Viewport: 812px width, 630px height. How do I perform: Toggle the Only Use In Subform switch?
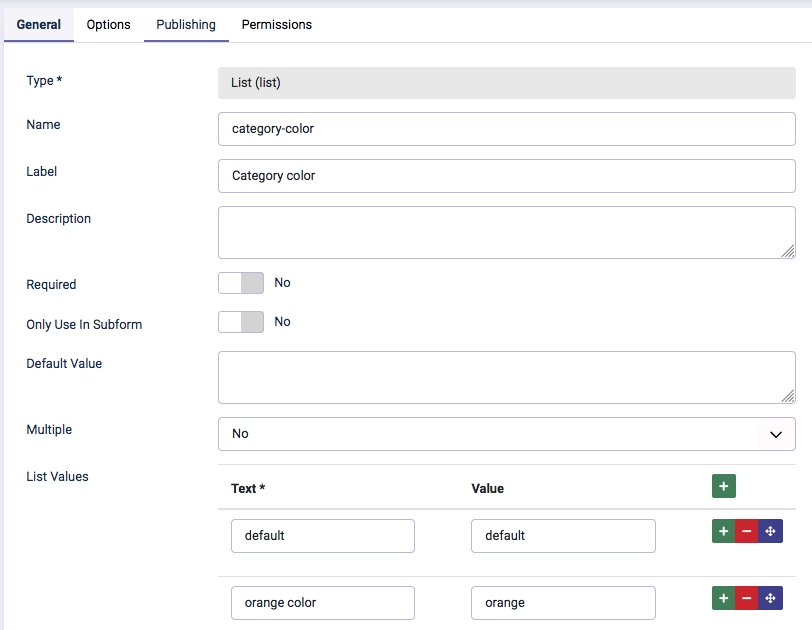click(241, 322)
